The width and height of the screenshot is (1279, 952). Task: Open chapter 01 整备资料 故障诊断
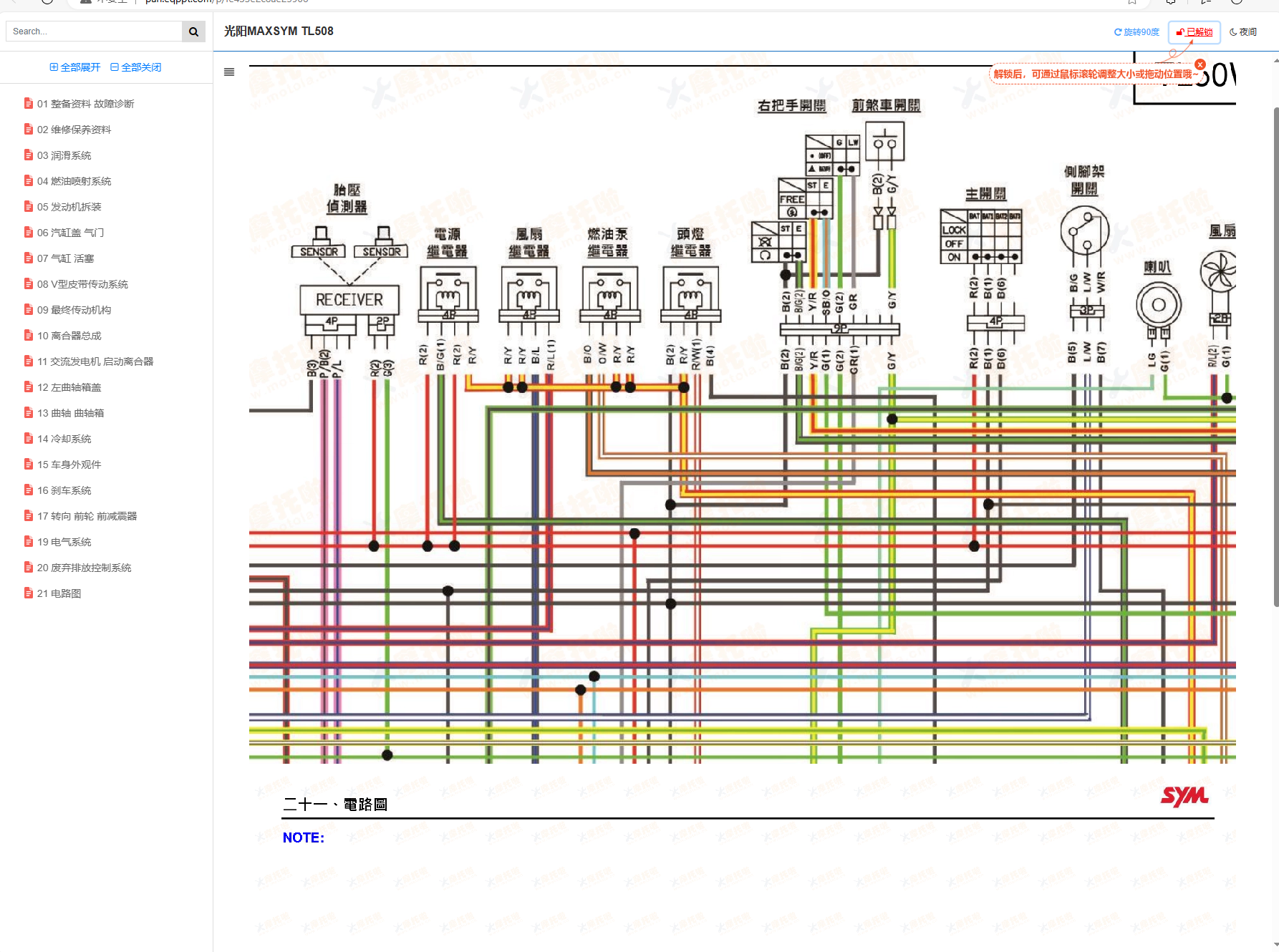85,104
